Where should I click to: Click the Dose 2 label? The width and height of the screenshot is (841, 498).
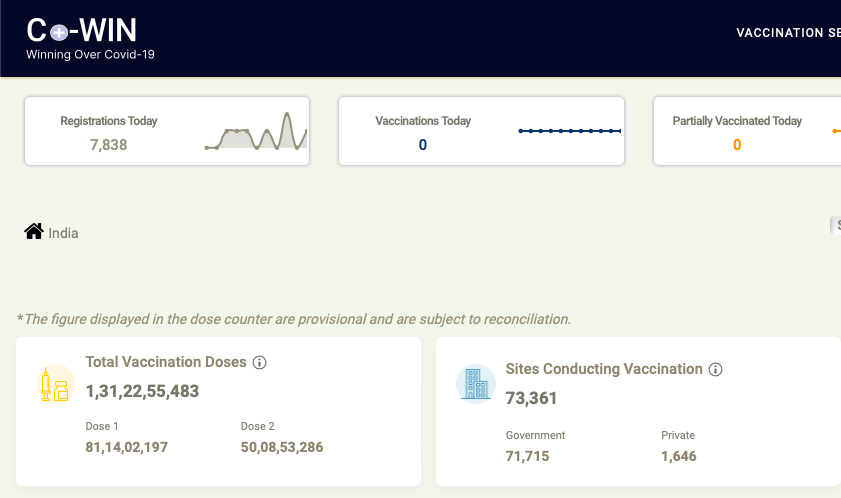pos(257,426)
